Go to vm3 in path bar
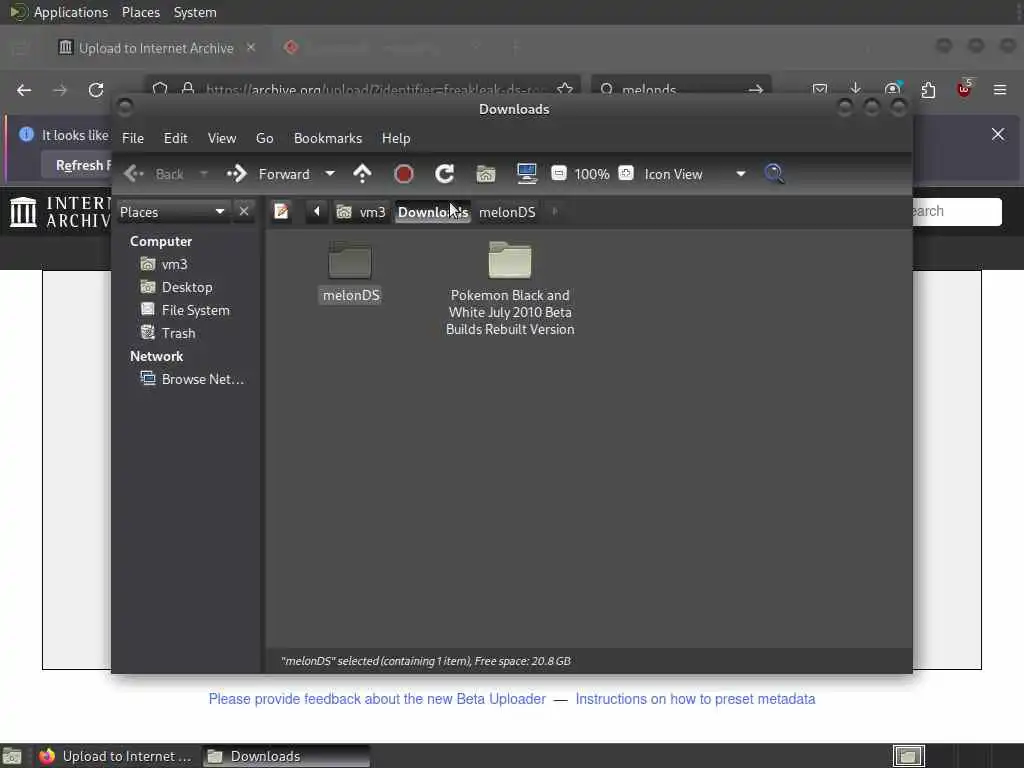This screenshot has height=768, width=1024. pos(361,212)
